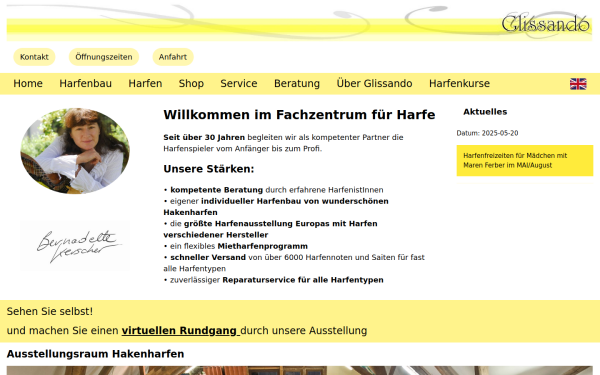This screenshot has height=375, width=600.
Task: Click the Datum: 2025-05-20 text
Action: click(x=487, y=133)
